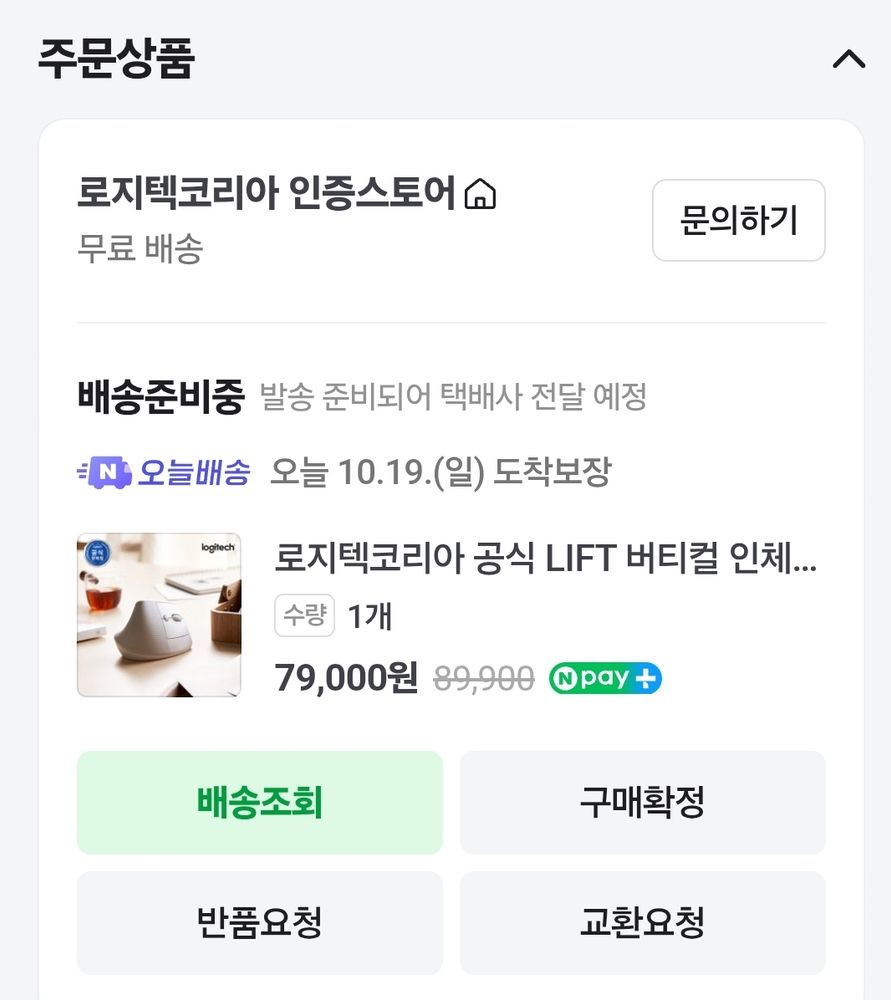Tap the 문의하기 button
Viewport: 891px width, 1000px height.
point(739,220)
